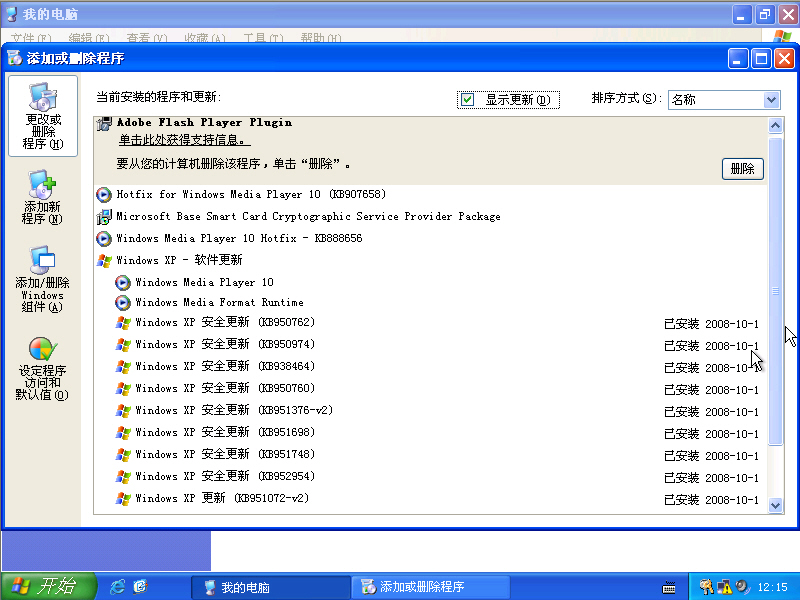Close the 添加或删除程序 window
This screenshot has width=800, height=600.
(785, 59)
